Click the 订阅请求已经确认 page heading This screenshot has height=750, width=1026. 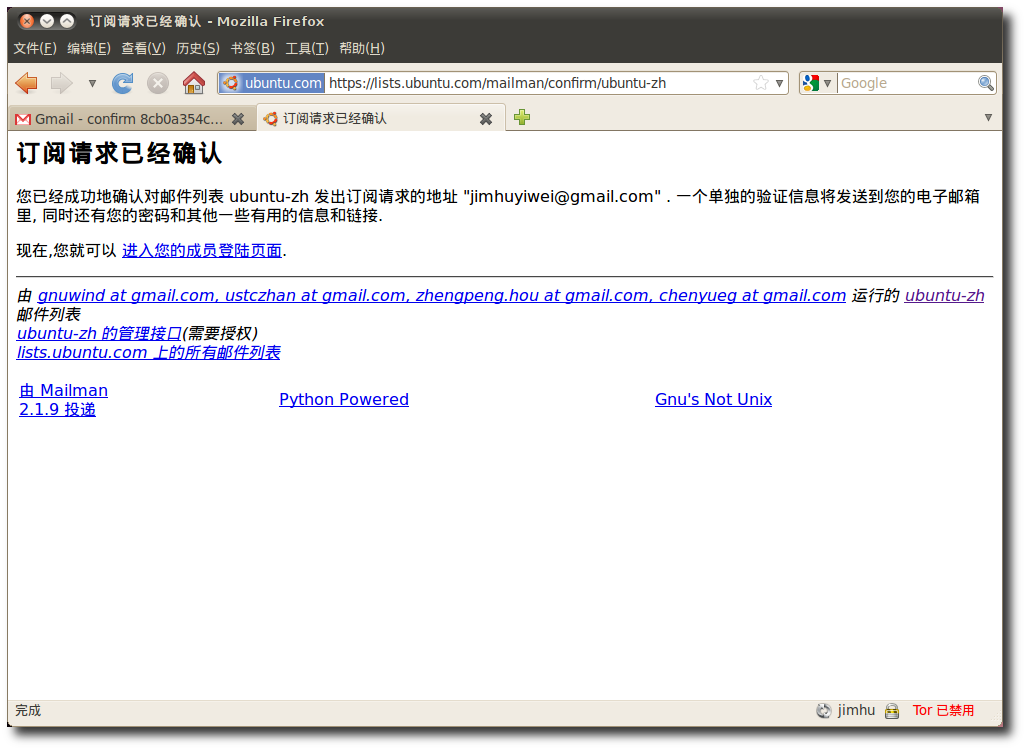click(120, 154)
